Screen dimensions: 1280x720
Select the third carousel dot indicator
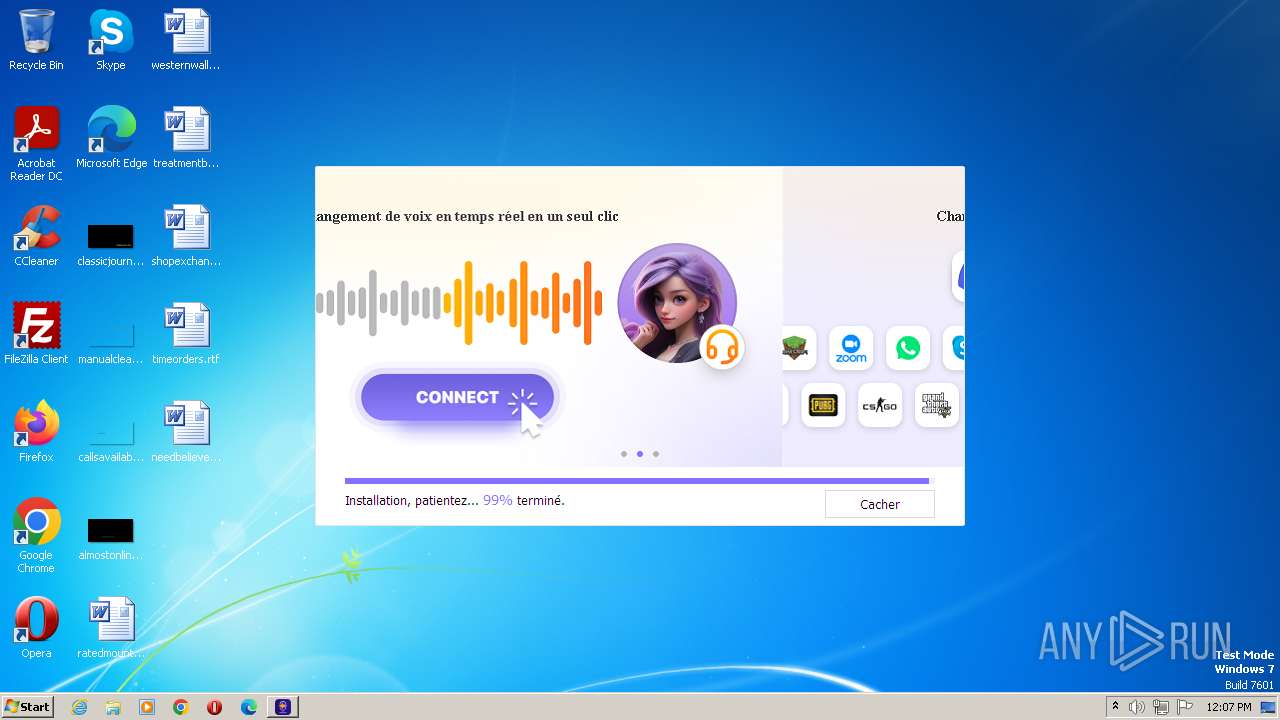tap(656, 454)
